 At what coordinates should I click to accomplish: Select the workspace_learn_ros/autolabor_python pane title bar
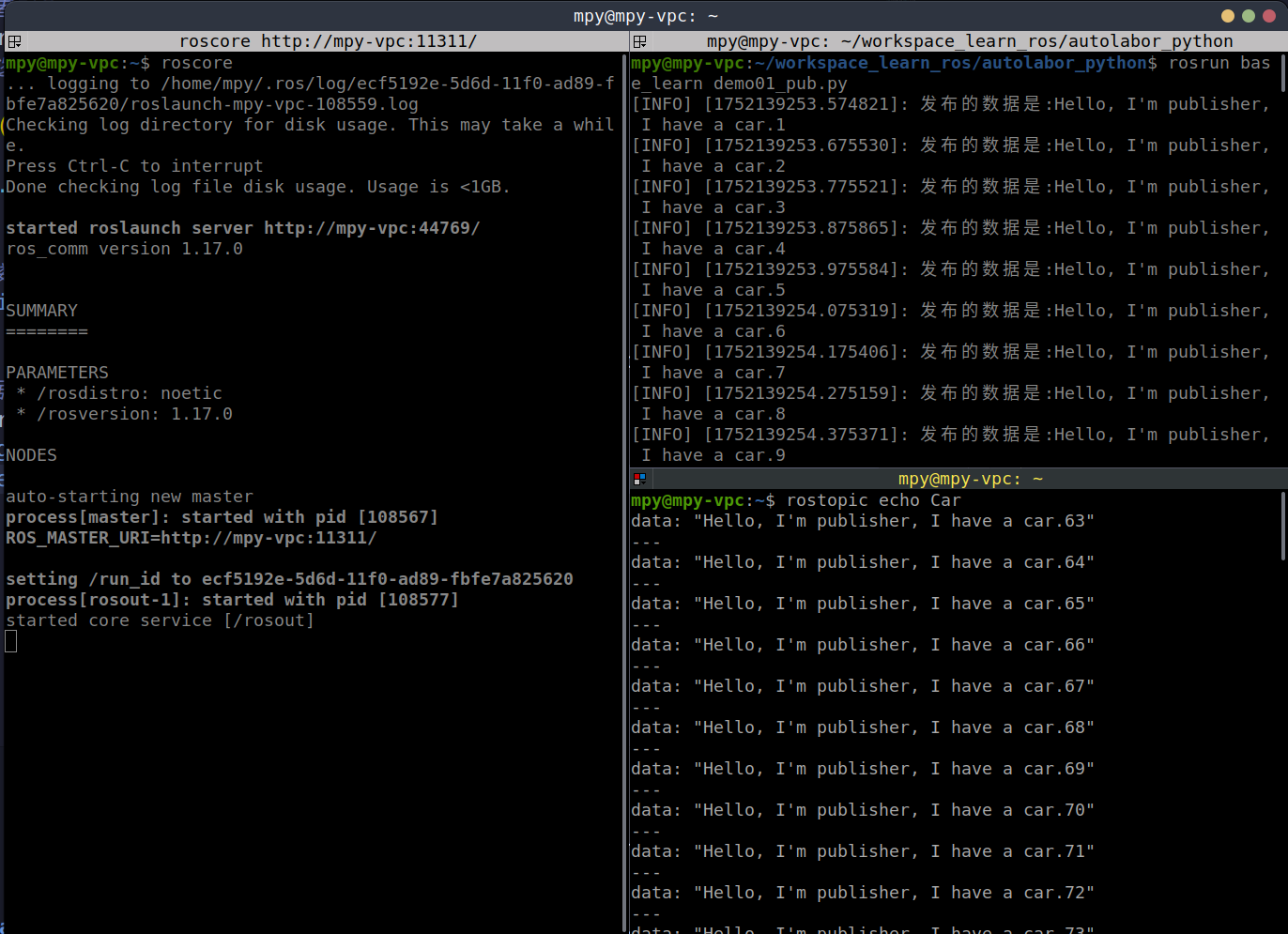[x=969, y=41]
